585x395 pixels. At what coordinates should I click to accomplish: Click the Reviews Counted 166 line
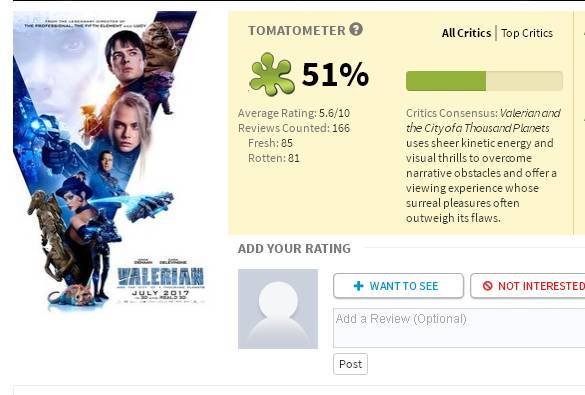coord(294,128)
